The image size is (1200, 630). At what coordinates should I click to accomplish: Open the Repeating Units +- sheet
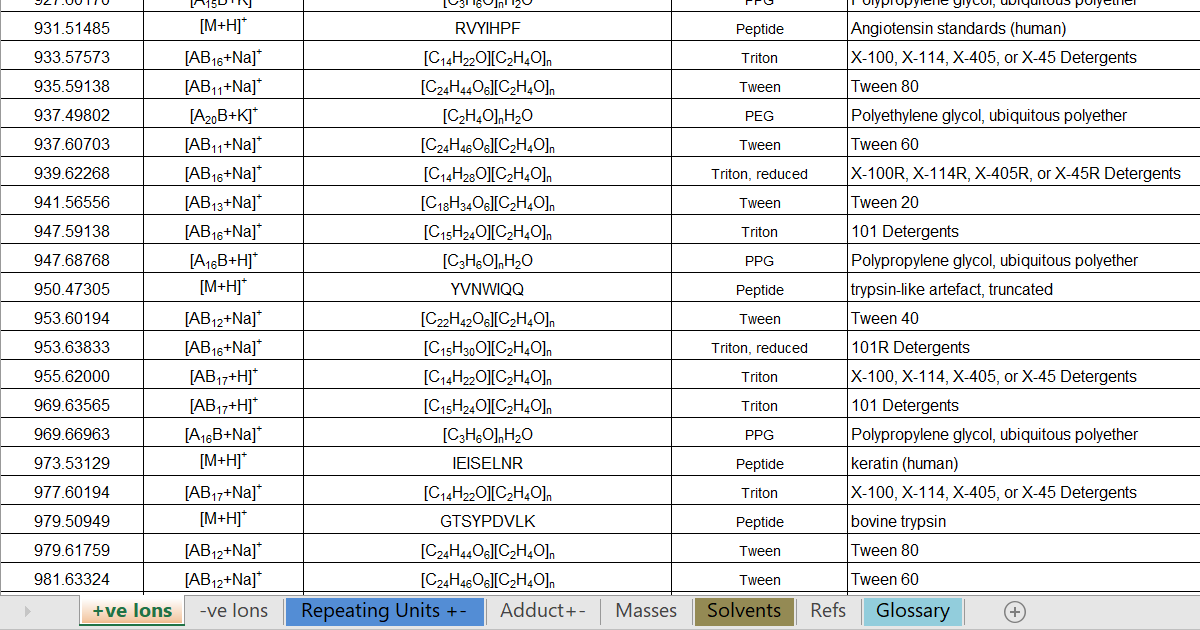(385, 611)
